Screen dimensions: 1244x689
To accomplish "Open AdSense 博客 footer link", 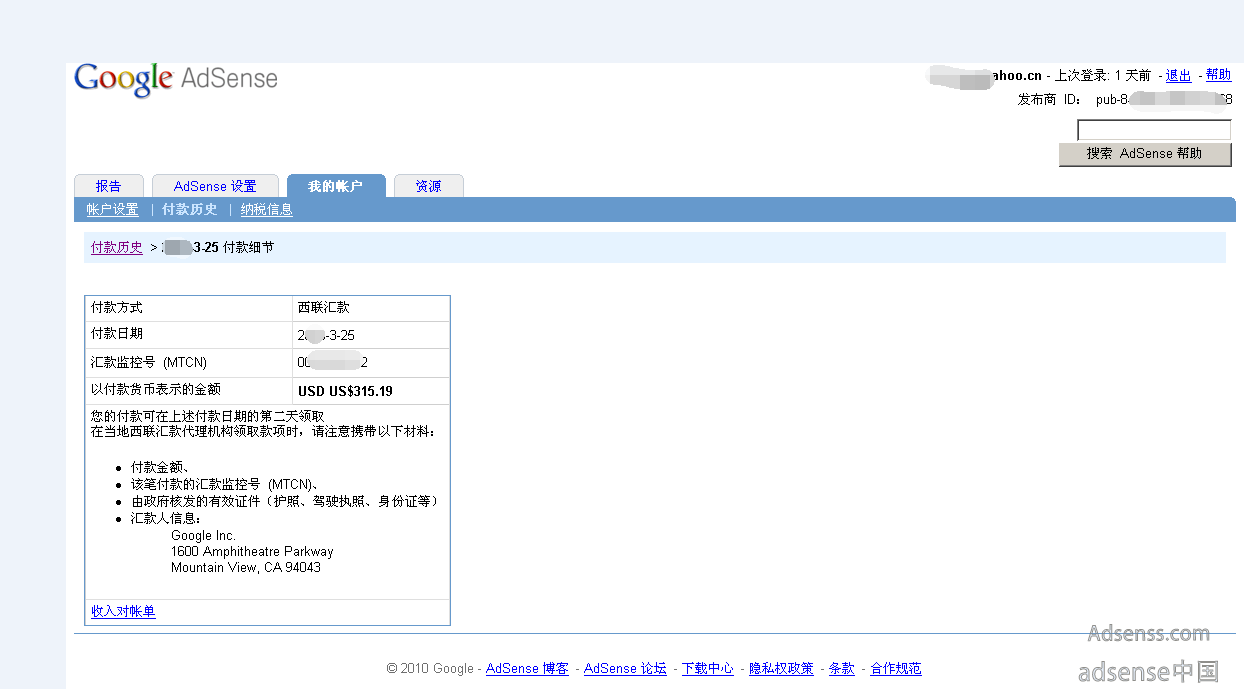I will tap(527, 669).
